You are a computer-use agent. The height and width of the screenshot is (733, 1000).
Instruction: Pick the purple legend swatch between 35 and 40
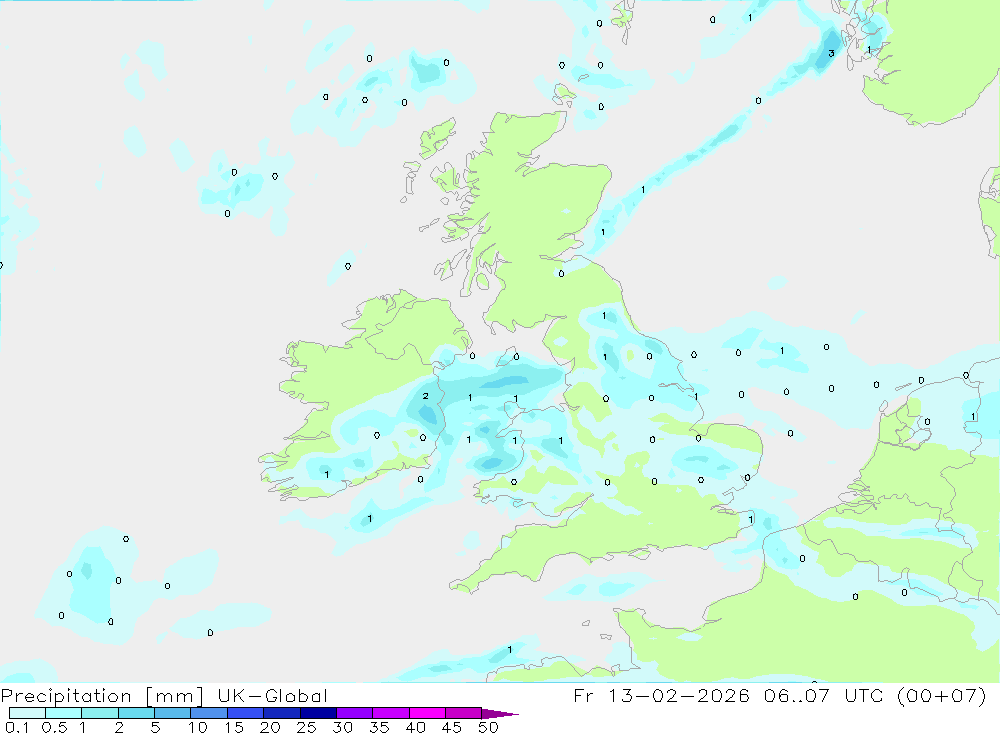coord(391,713)
